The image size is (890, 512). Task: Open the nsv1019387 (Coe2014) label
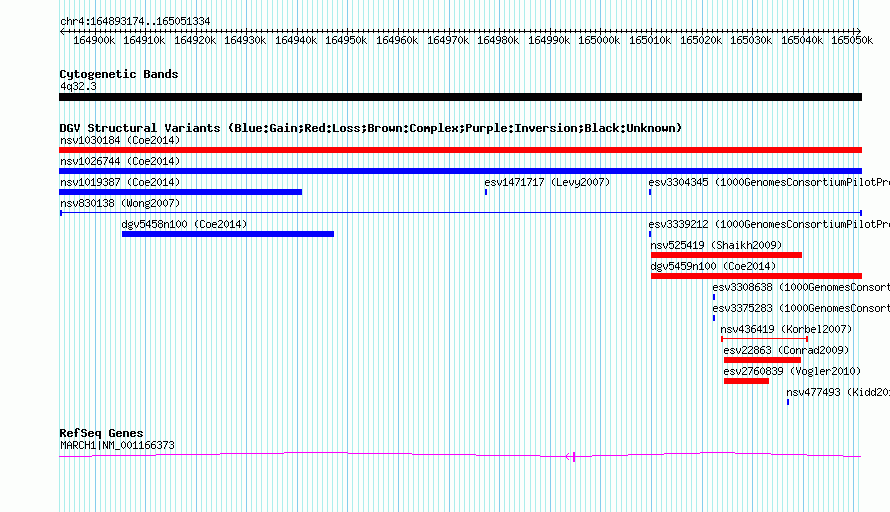click(120, 182)
